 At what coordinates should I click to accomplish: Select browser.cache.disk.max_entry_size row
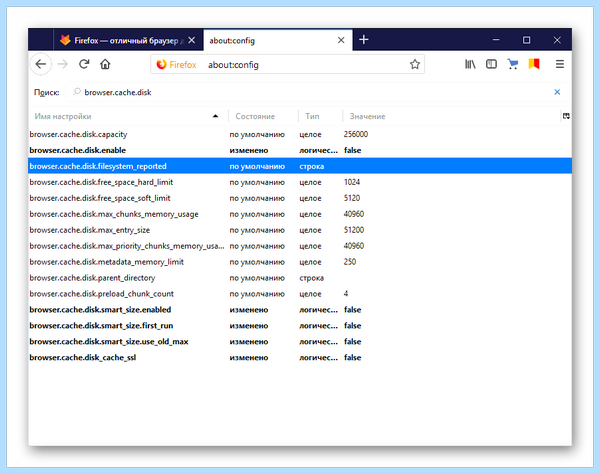pos(300,230)
